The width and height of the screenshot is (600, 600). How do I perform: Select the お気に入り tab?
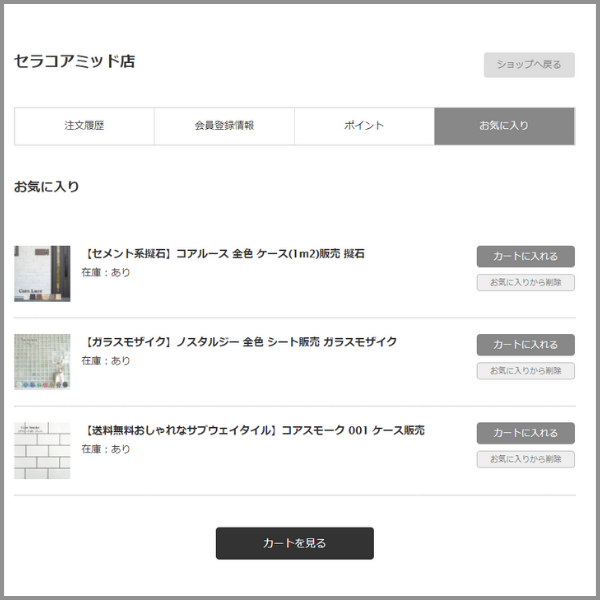[504, 126]
